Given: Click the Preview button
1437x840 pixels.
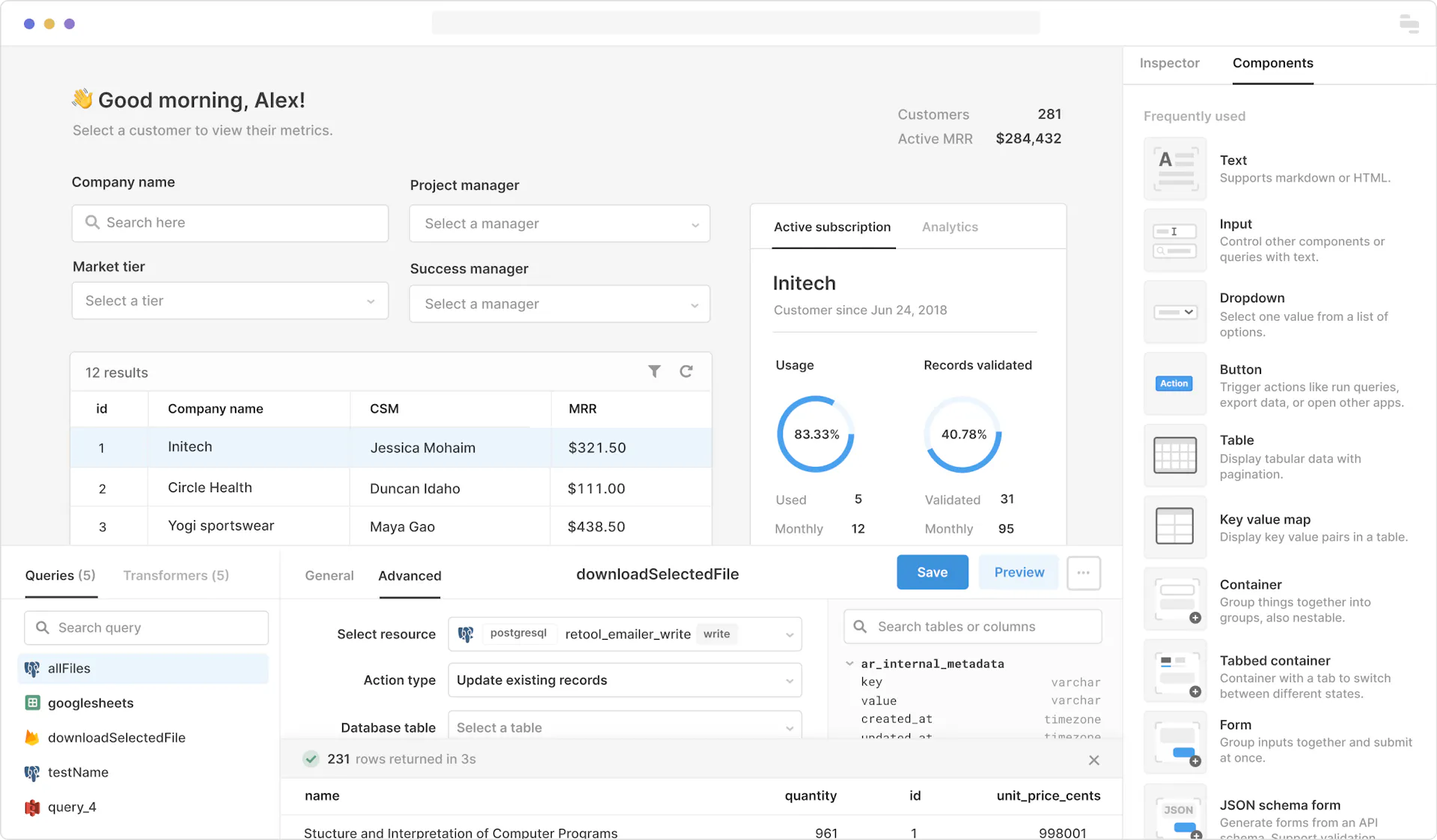Looking at the screenshot, I should click(x=1019, y=572).
